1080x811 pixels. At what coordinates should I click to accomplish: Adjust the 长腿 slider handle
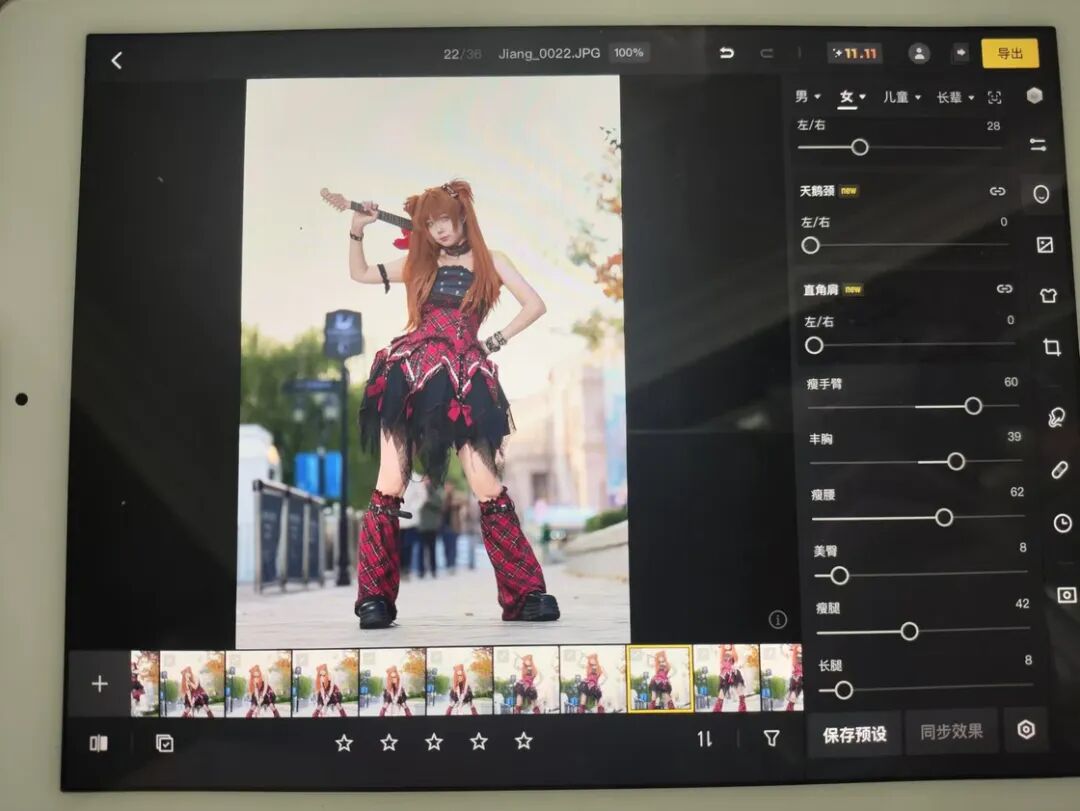(843, 690)
